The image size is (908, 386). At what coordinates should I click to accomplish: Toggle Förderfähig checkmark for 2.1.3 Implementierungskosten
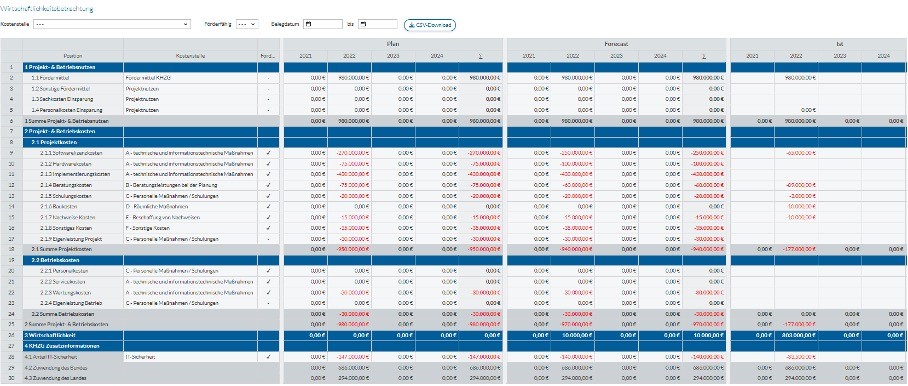point(269,174)
